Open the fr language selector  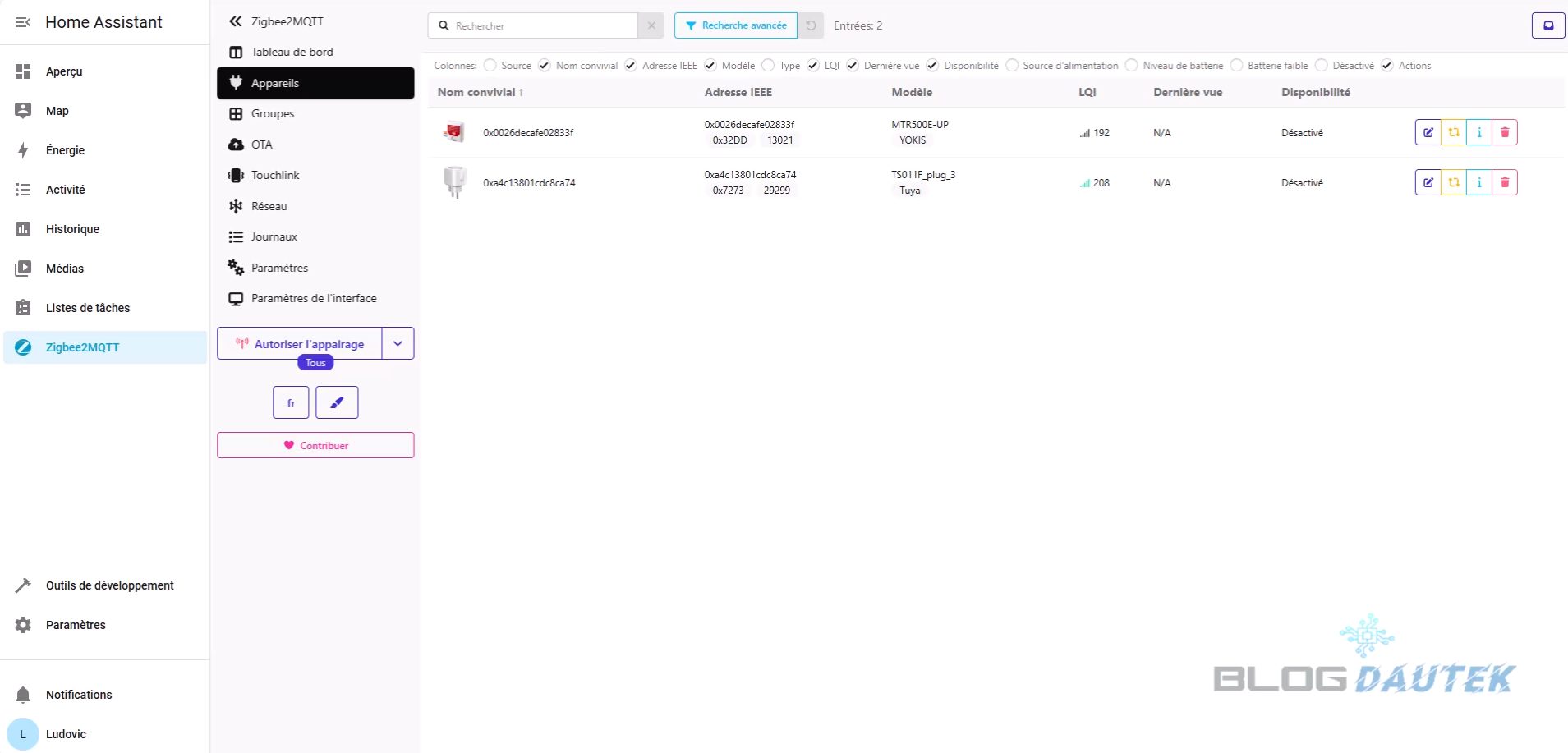point(291,402)
